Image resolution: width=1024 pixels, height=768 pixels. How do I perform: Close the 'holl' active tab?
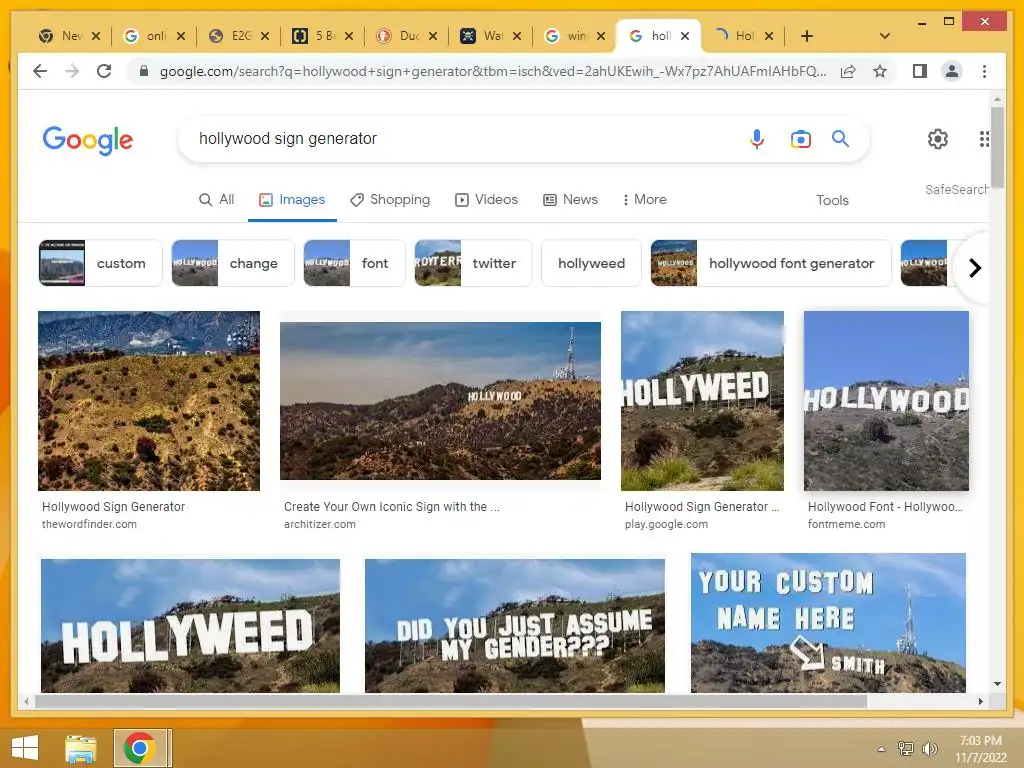(x=684, y=36)
